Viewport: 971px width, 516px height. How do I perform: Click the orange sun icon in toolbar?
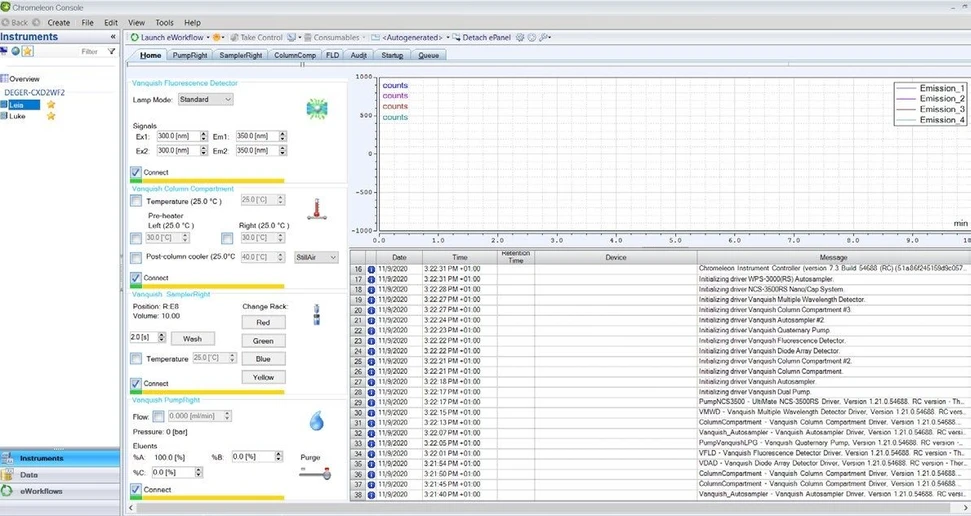point(216,38)
